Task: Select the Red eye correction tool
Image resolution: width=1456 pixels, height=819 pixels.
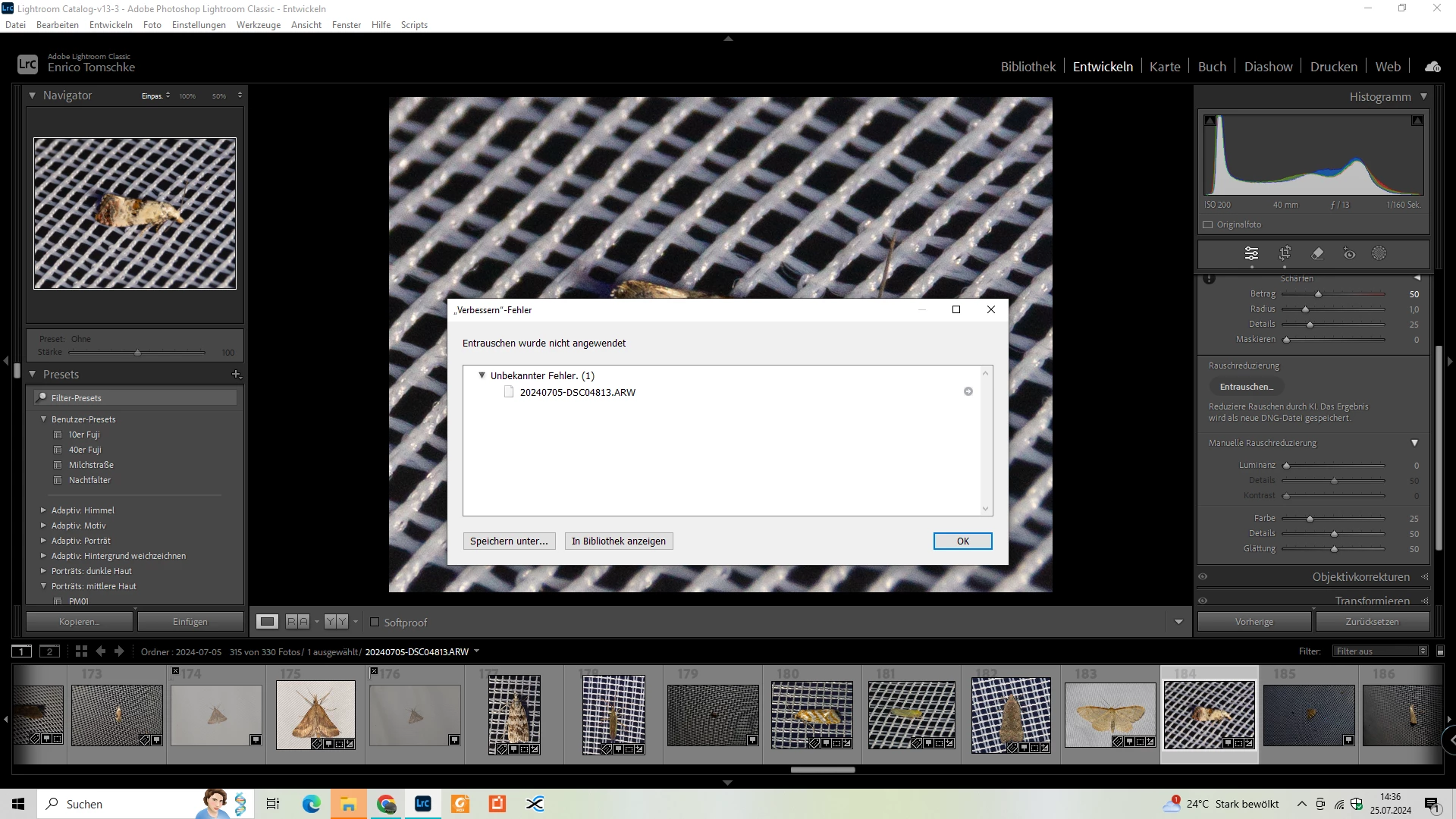Action: pyautogui.click(x=1349, y=253)
